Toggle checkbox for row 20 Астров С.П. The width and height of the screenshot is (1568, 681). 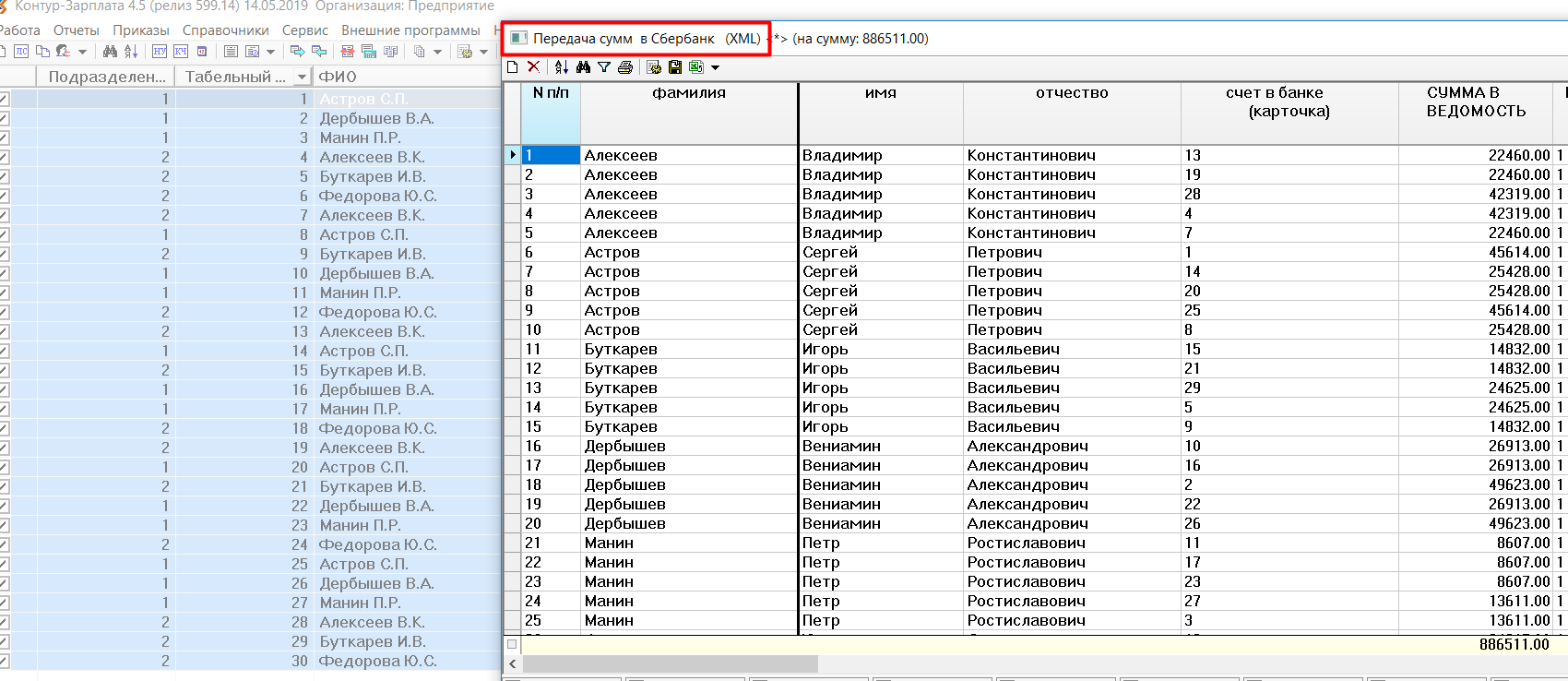pos(4,467)
